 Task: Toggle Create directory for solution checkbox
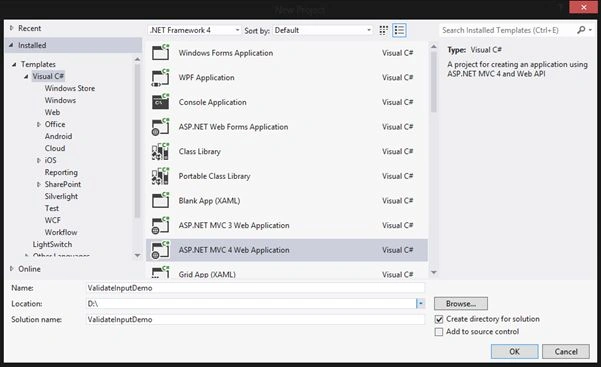(439, 319)
